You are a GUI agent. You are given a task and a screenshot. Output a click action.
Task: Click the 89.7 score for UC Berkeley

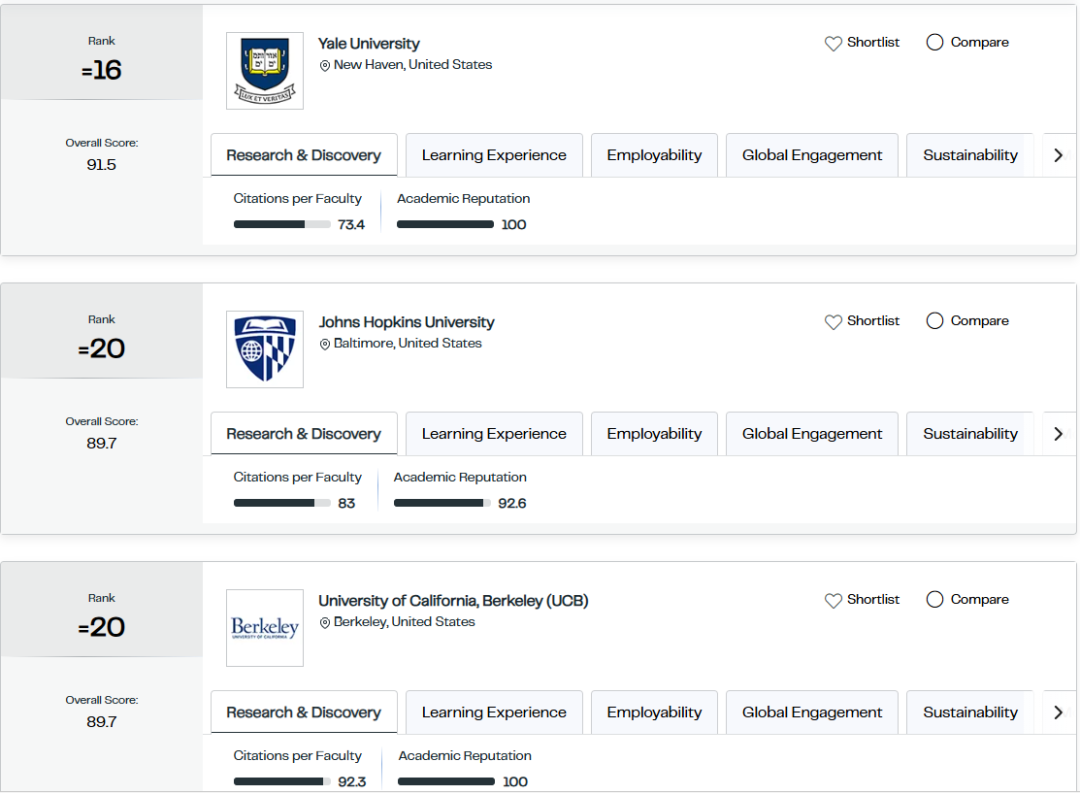click(x=101, y=722)
